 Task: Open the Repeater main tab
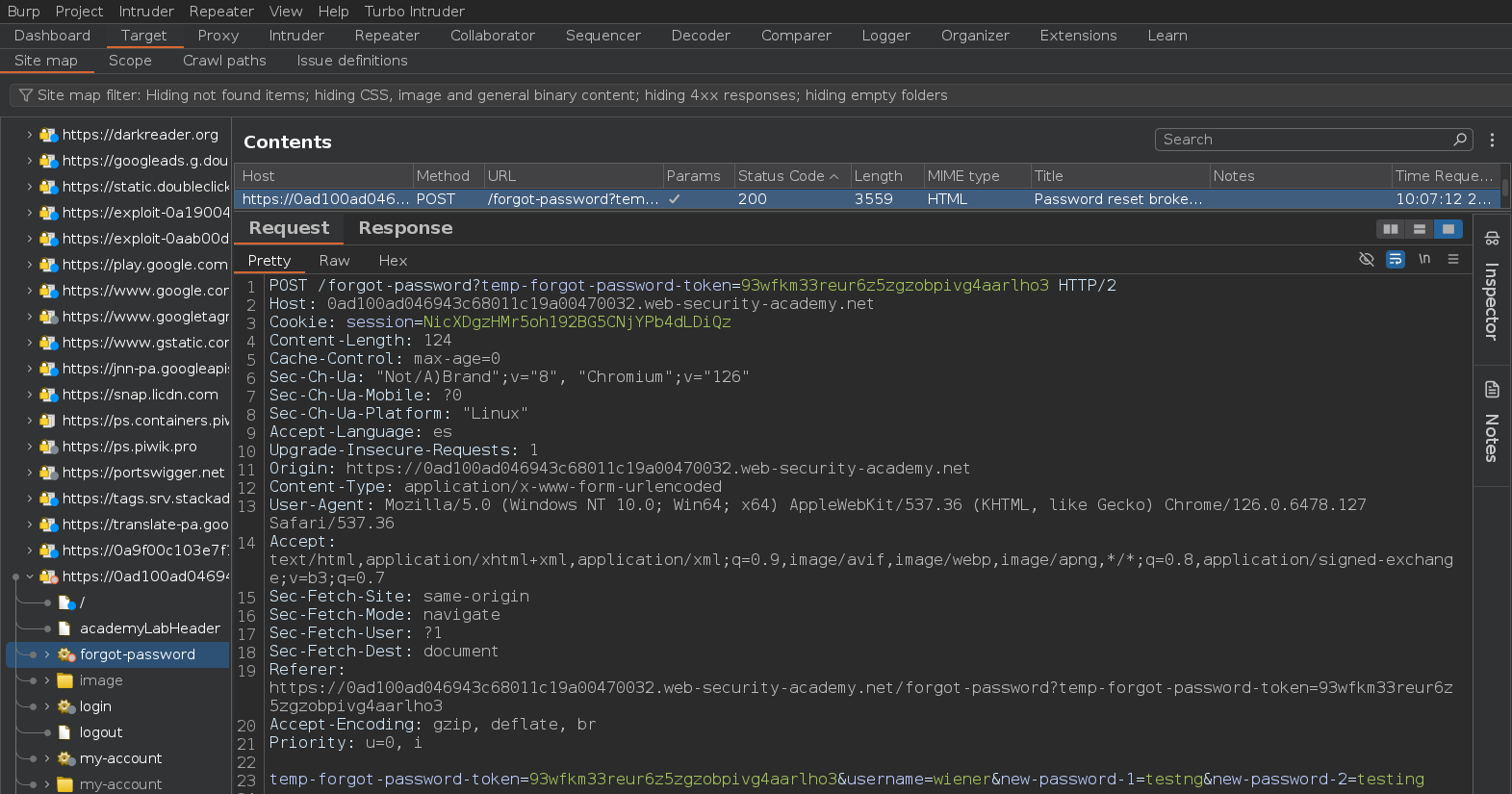coord(387,36)
